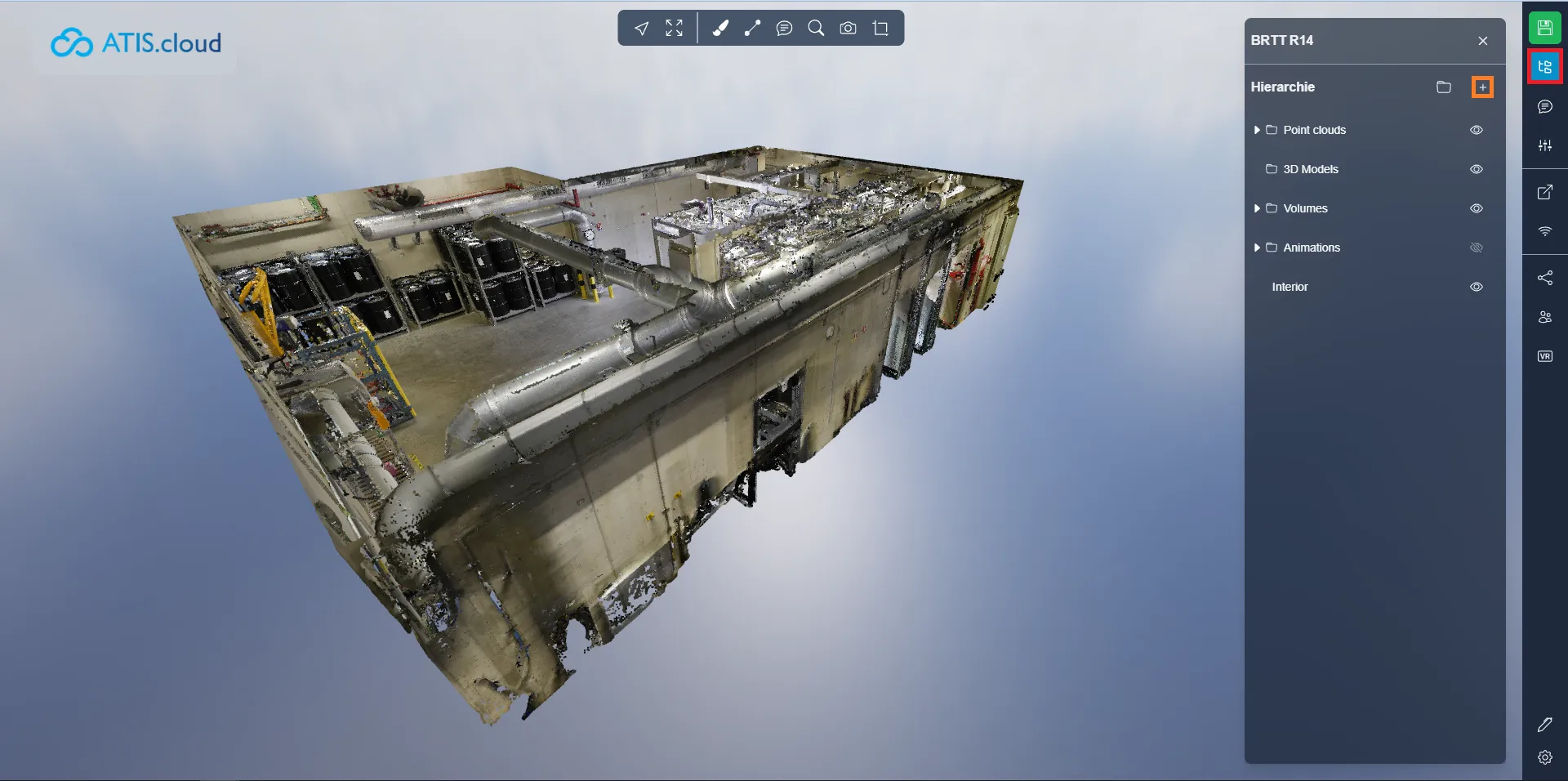Click the pencil edit icon
This screenshot has width=1568, height=781.
(x=1545, y=725)
